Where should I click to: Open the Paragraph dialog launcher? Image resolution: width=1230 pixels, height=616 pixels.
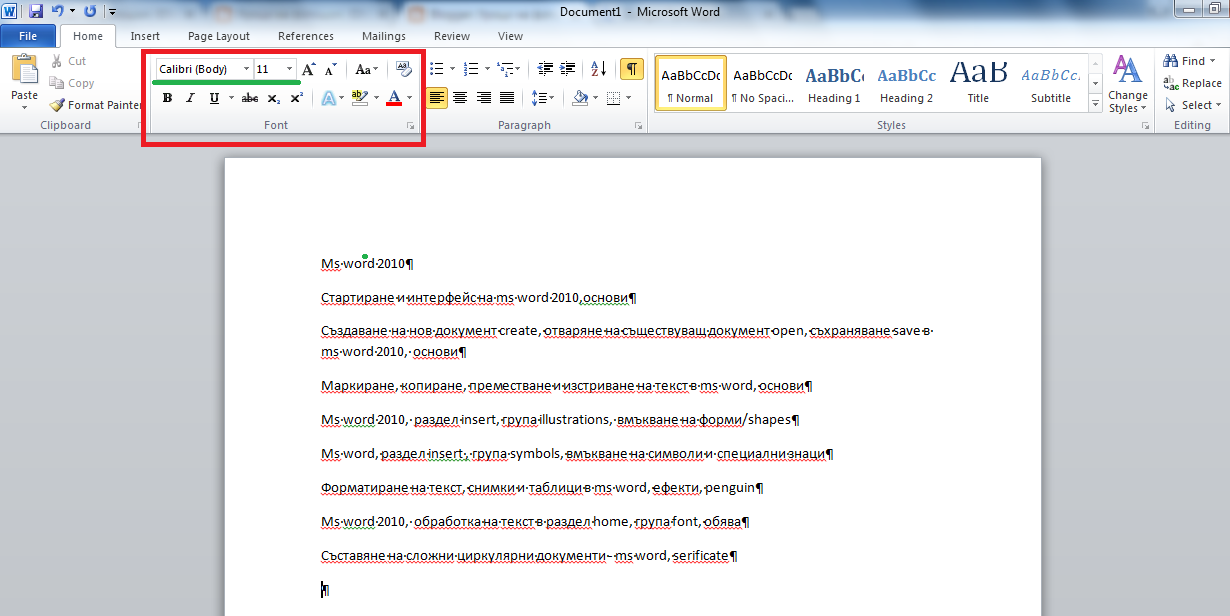click(x=639, y=126)
